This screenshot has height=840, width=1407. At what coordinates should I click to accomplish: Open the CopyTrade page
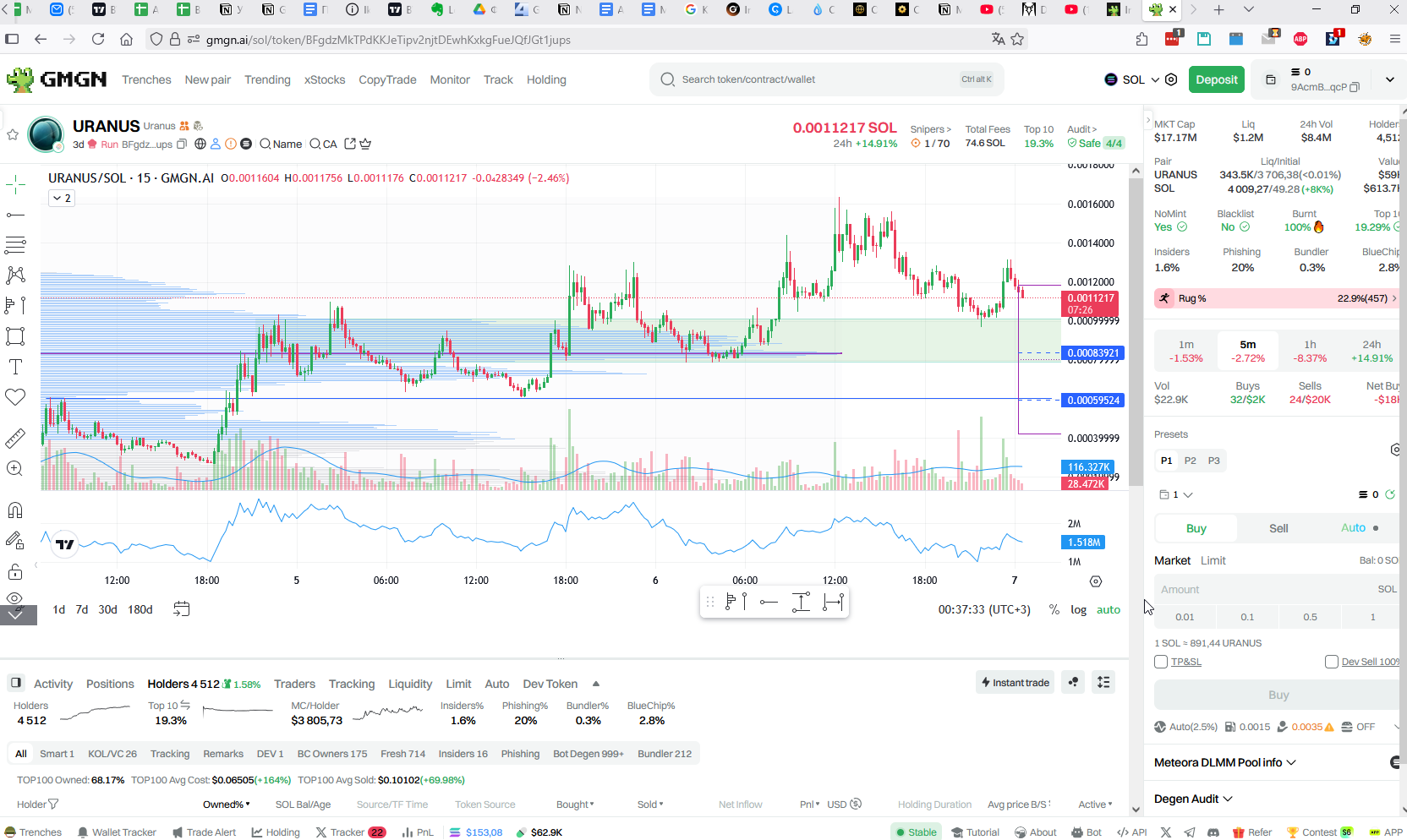[387, 79]
